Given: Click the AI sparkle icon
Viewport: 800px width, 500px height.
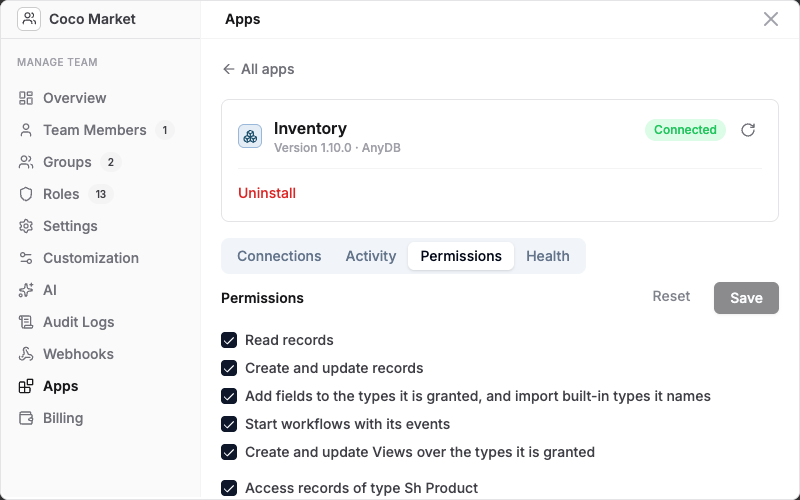Looking at the screenshot, I should (26, 290).
